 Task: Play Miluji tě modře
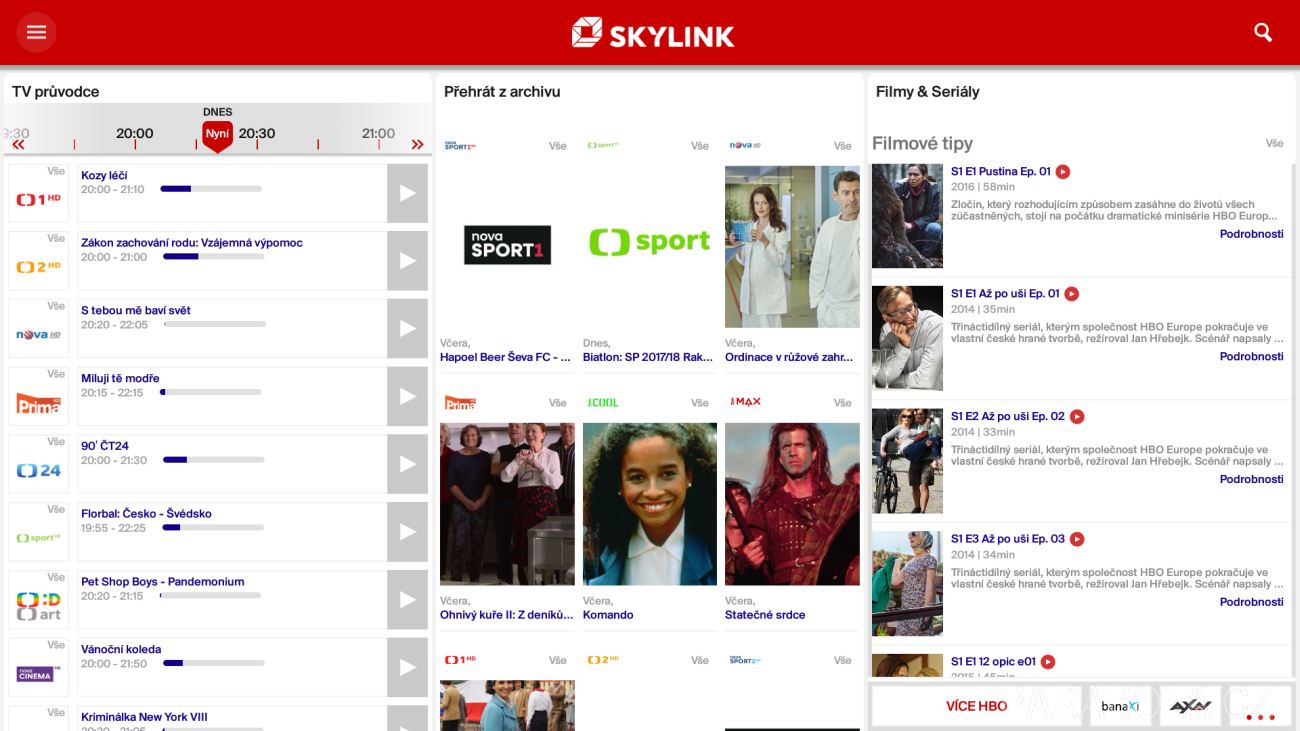[x=407, y=397]
